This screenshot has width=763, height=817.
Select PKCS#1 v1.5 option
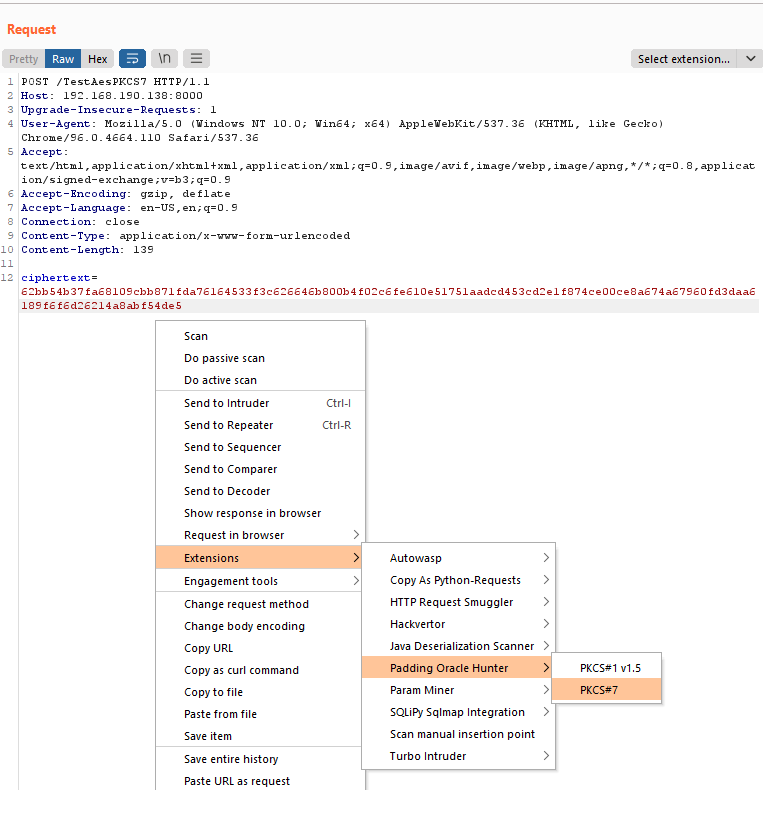click(x=607, y=667)
